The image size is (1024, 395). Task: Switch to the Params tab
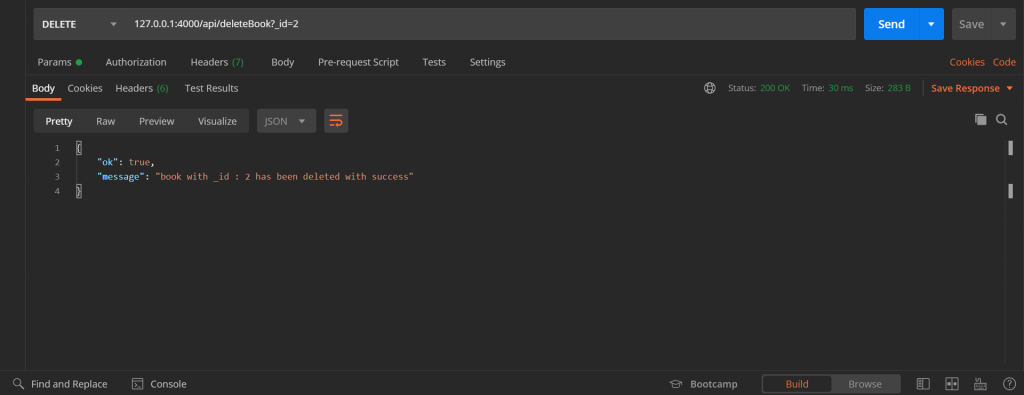(x=59, y=62)
